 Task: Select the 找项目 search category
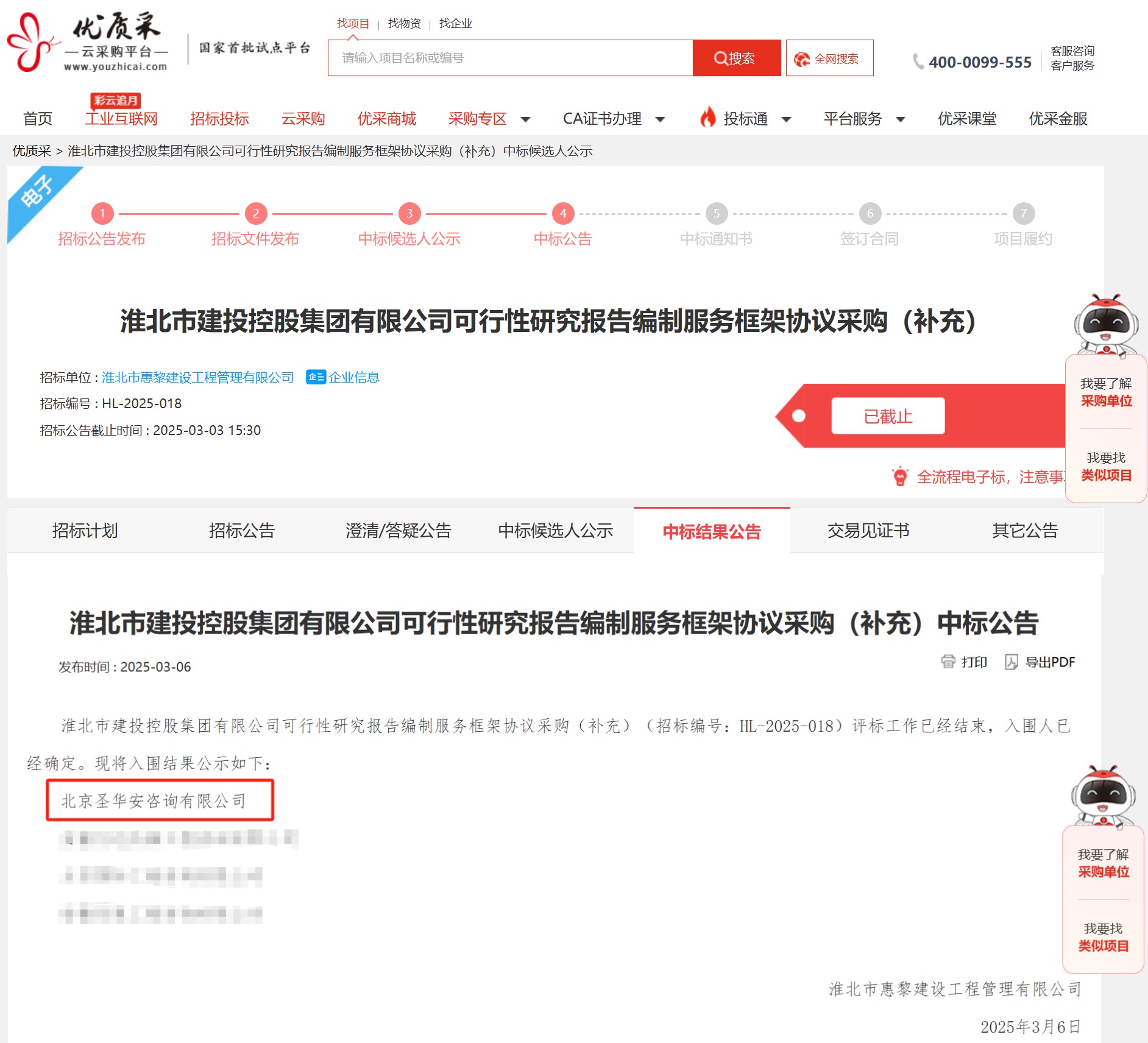pos(353,24)
